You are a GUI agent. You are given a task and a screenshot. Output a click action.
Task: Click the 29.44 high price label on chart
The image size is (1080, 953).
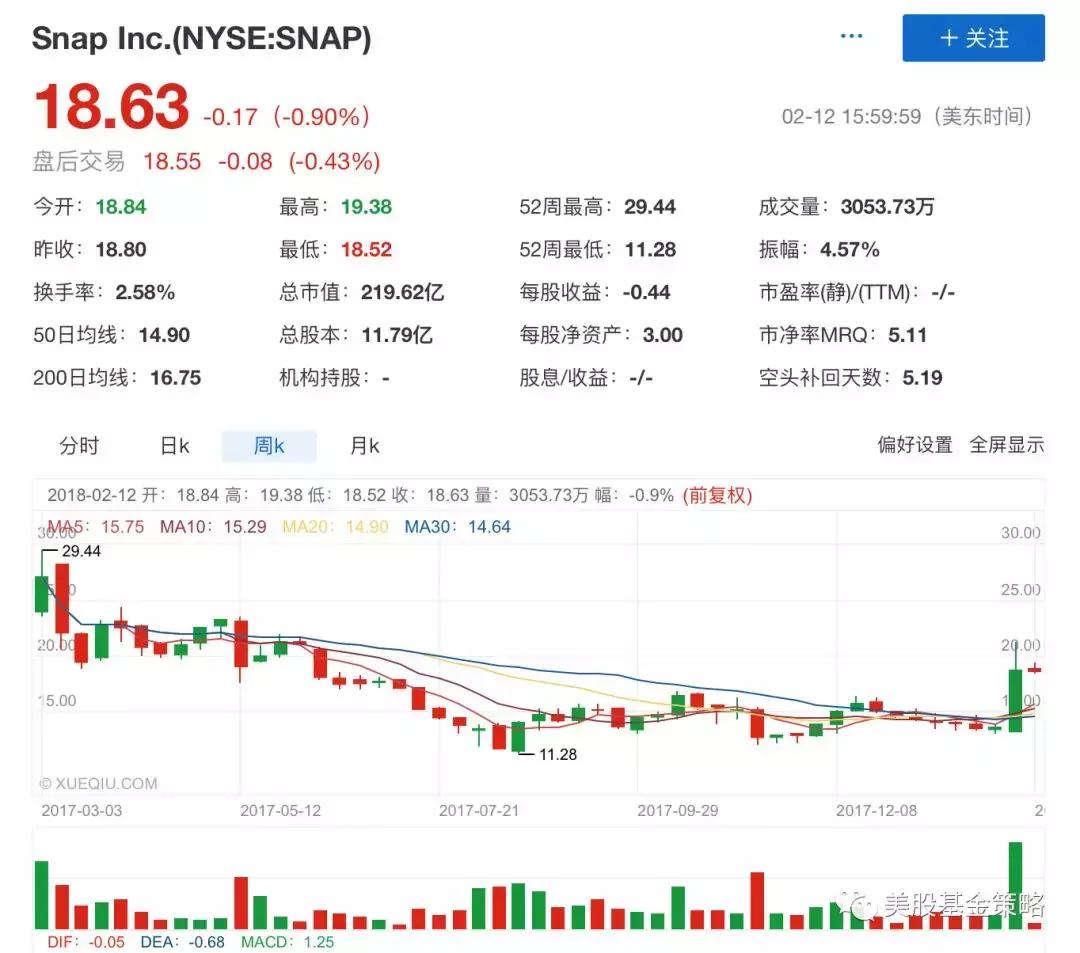82,550
